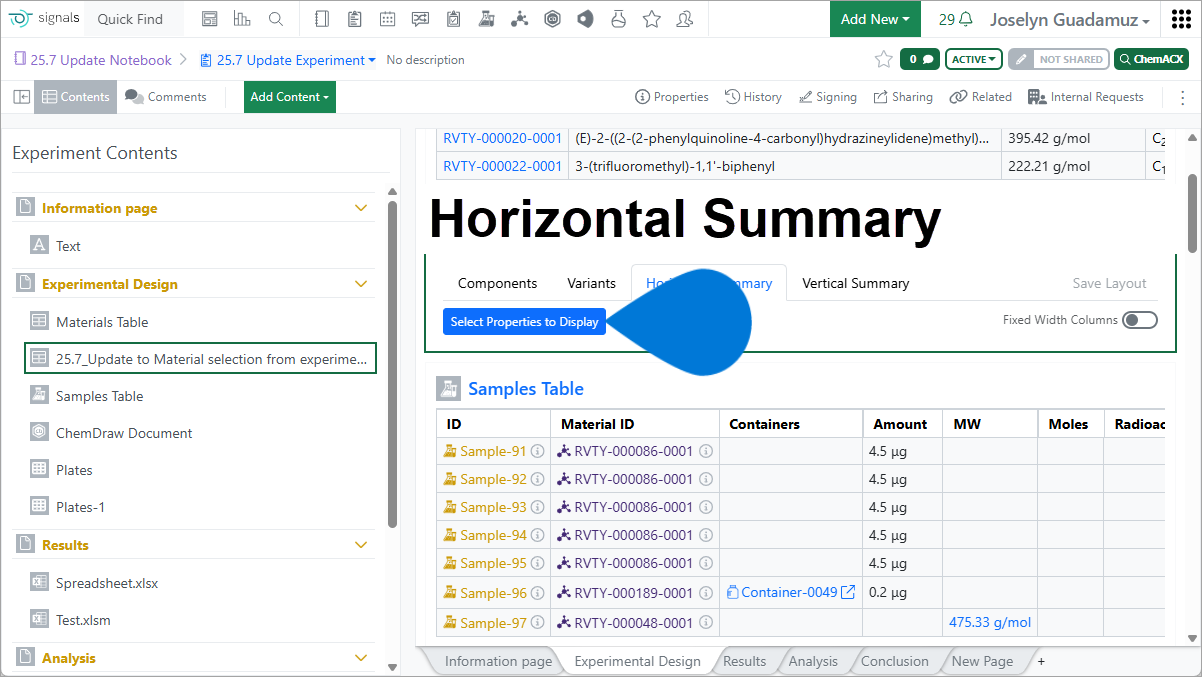Open the Add New dropdown
Viewport: 1202px width, 677px height.
pyautogui.click(x=875, y=19)
